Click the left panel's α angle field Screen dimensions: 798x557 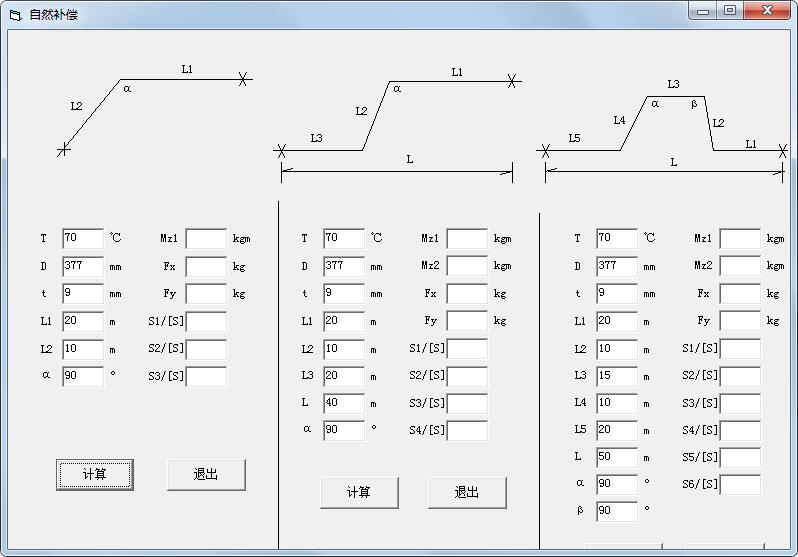pyautogui.click(x=83, y=377)
